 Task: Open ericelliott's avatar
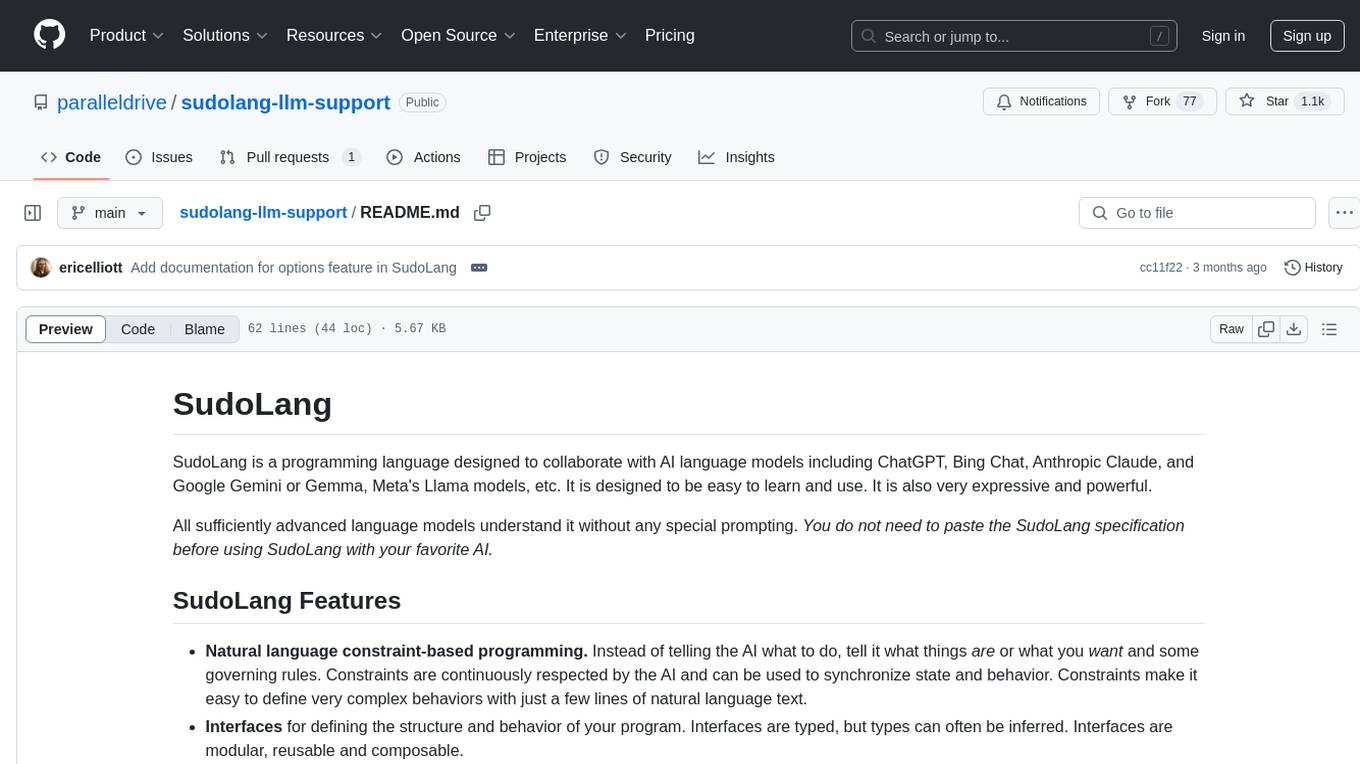pos(41,268)
